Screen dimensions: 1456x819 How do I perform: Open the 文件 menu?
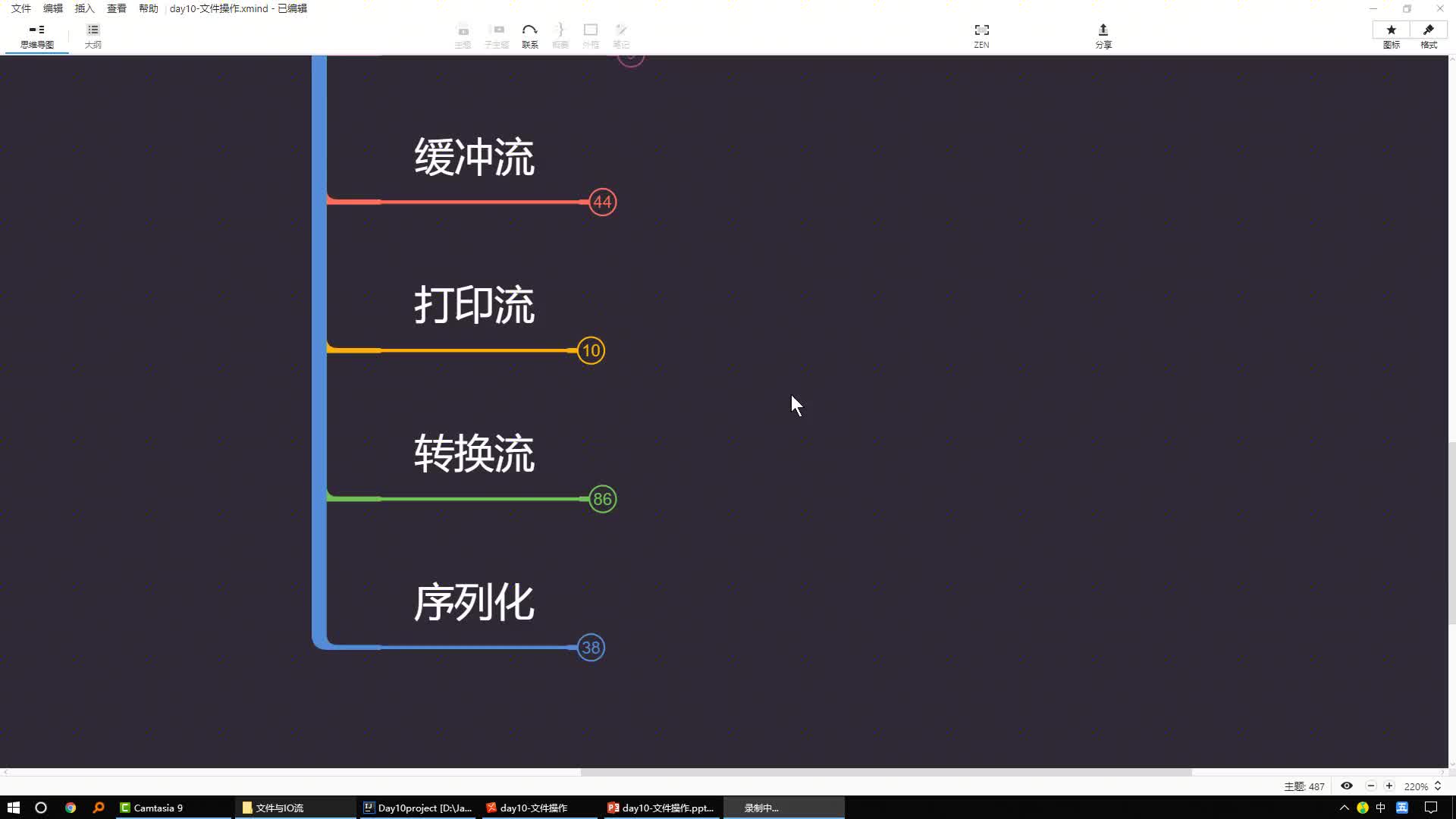[21, 8]
